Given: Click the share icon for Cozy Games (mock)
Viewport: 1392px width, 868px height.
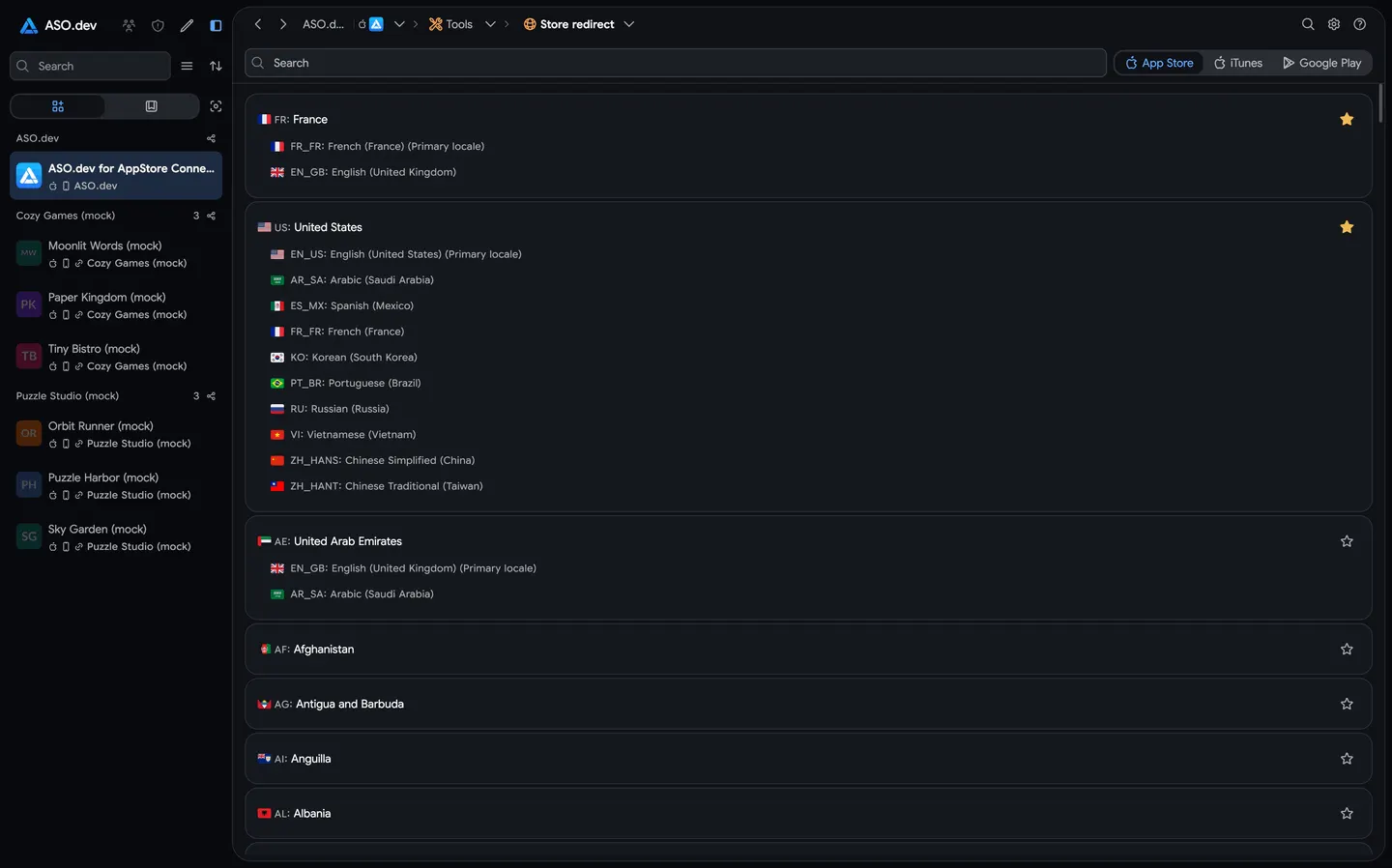Looking at the screenshot, I should [x=211, y=216].
